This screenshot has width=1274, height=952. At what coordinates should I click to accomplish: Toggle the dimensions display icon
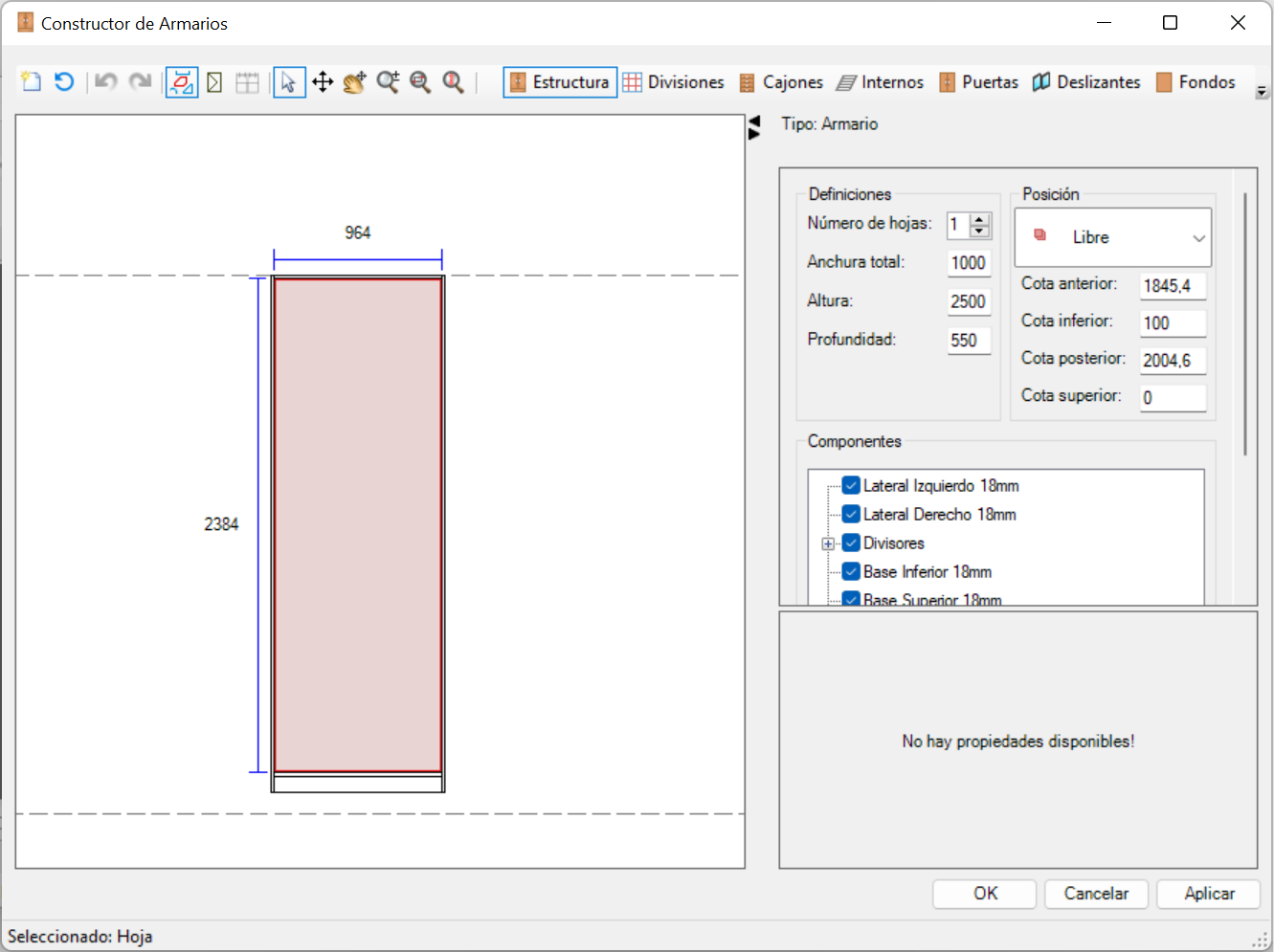182,82
